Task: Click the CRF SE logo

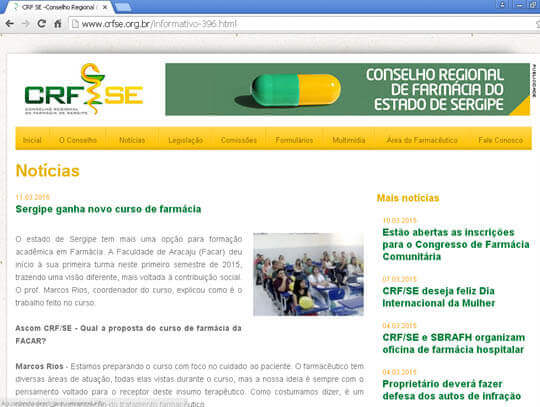Action: point(83,89)
